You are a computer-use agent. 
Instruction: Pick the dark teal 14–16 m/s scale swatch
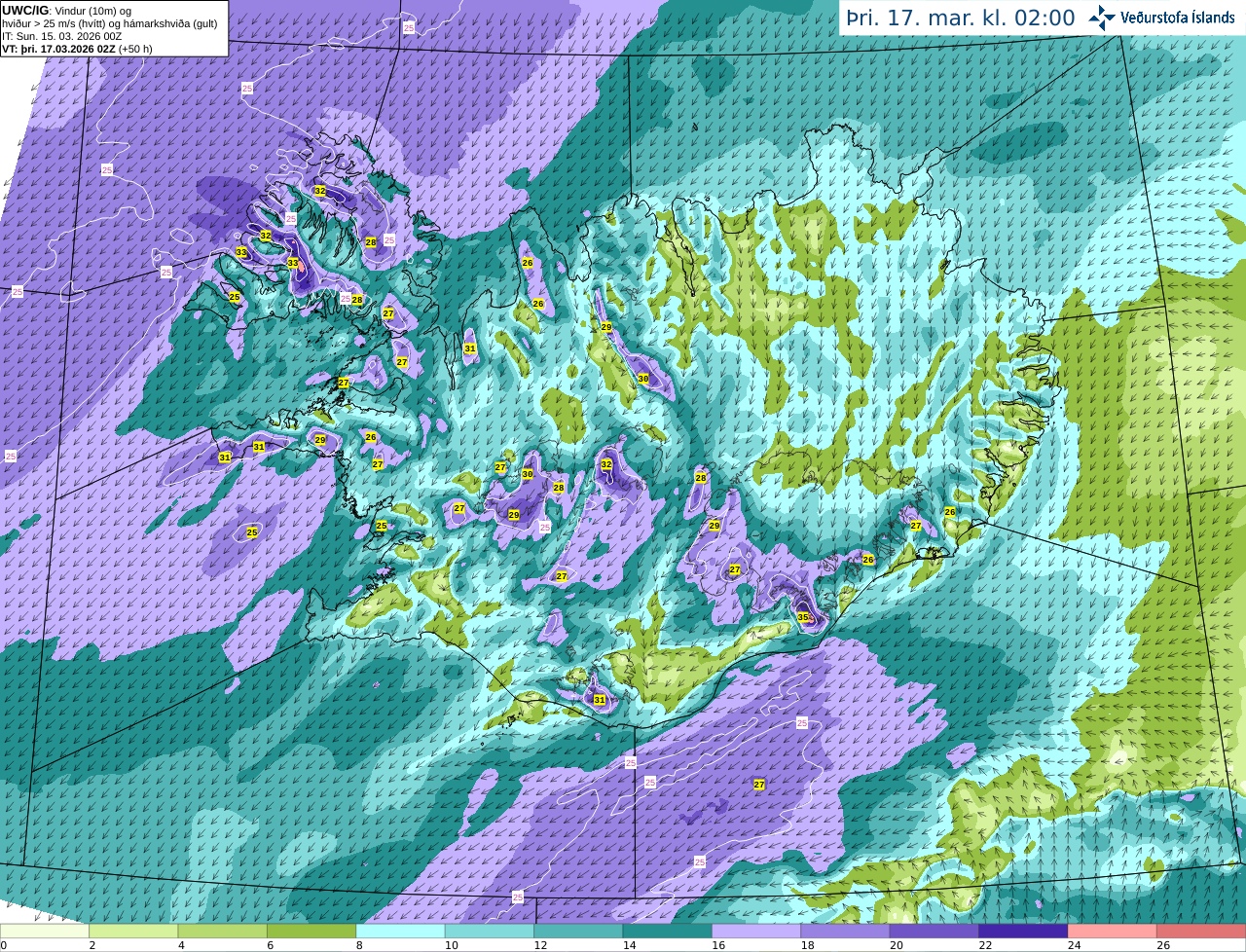[668, 931]
